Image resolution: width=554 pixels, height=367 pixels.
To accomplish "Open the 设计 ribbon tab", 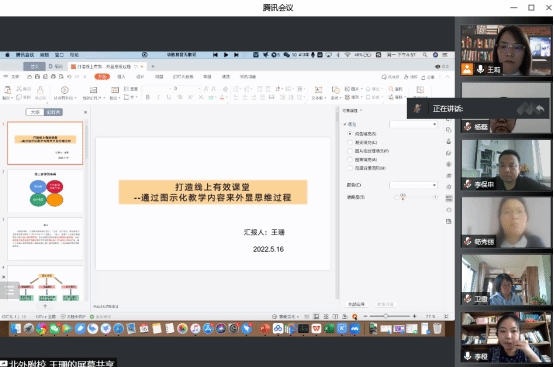I will (x=140, y=77).
